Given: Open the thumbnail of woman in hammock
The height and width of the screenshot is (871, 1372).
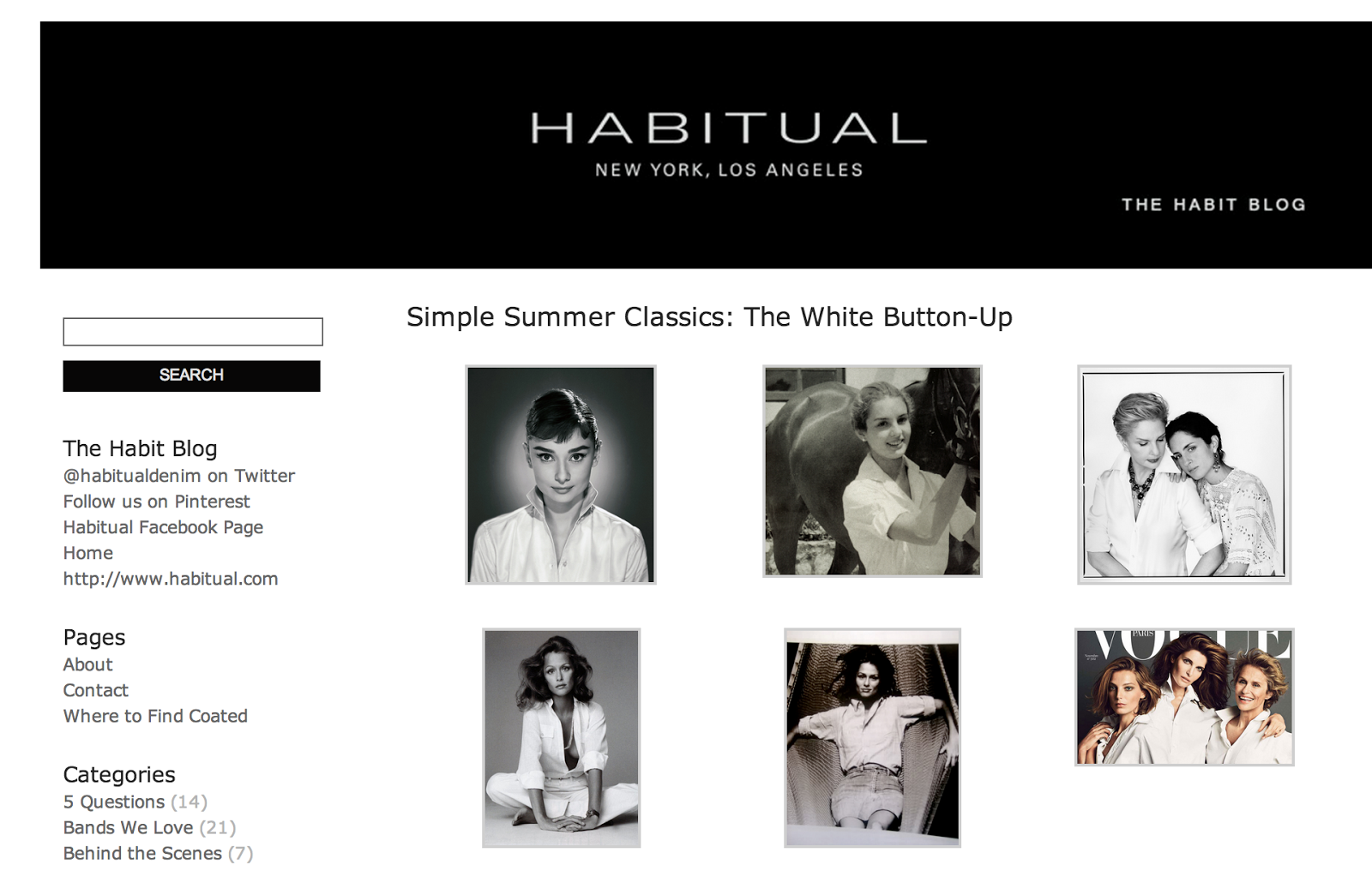Looking at the screenshot, I should [872, 738].
